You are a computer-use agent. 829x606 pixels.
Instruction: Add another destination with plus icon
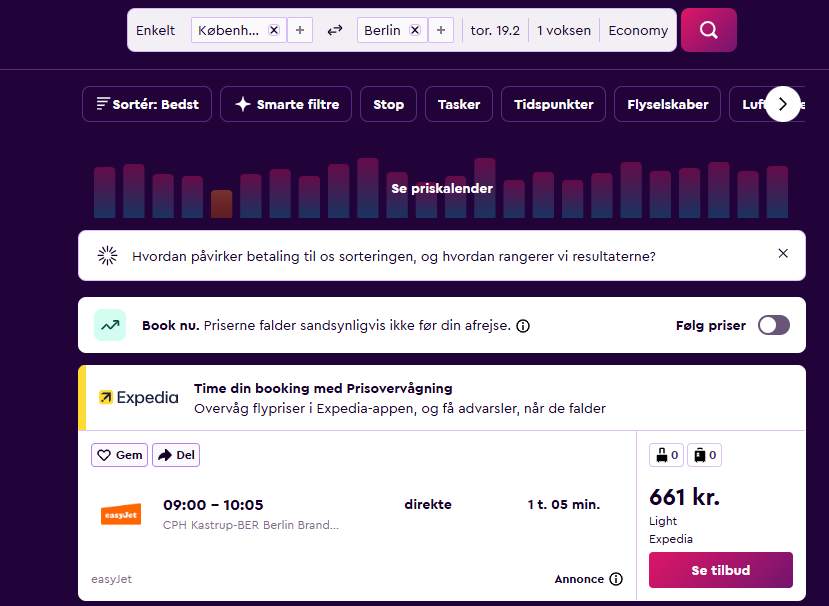point(441,30)
